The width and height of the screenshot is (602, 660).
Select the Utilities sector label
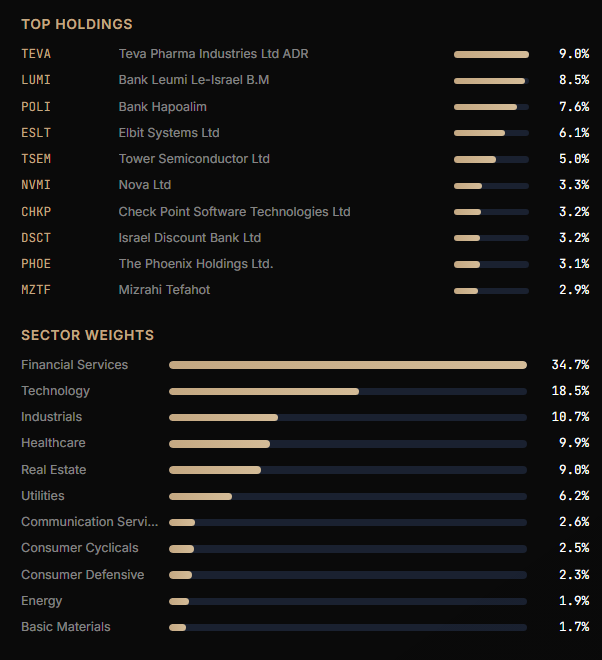click(x=43, y=496)
